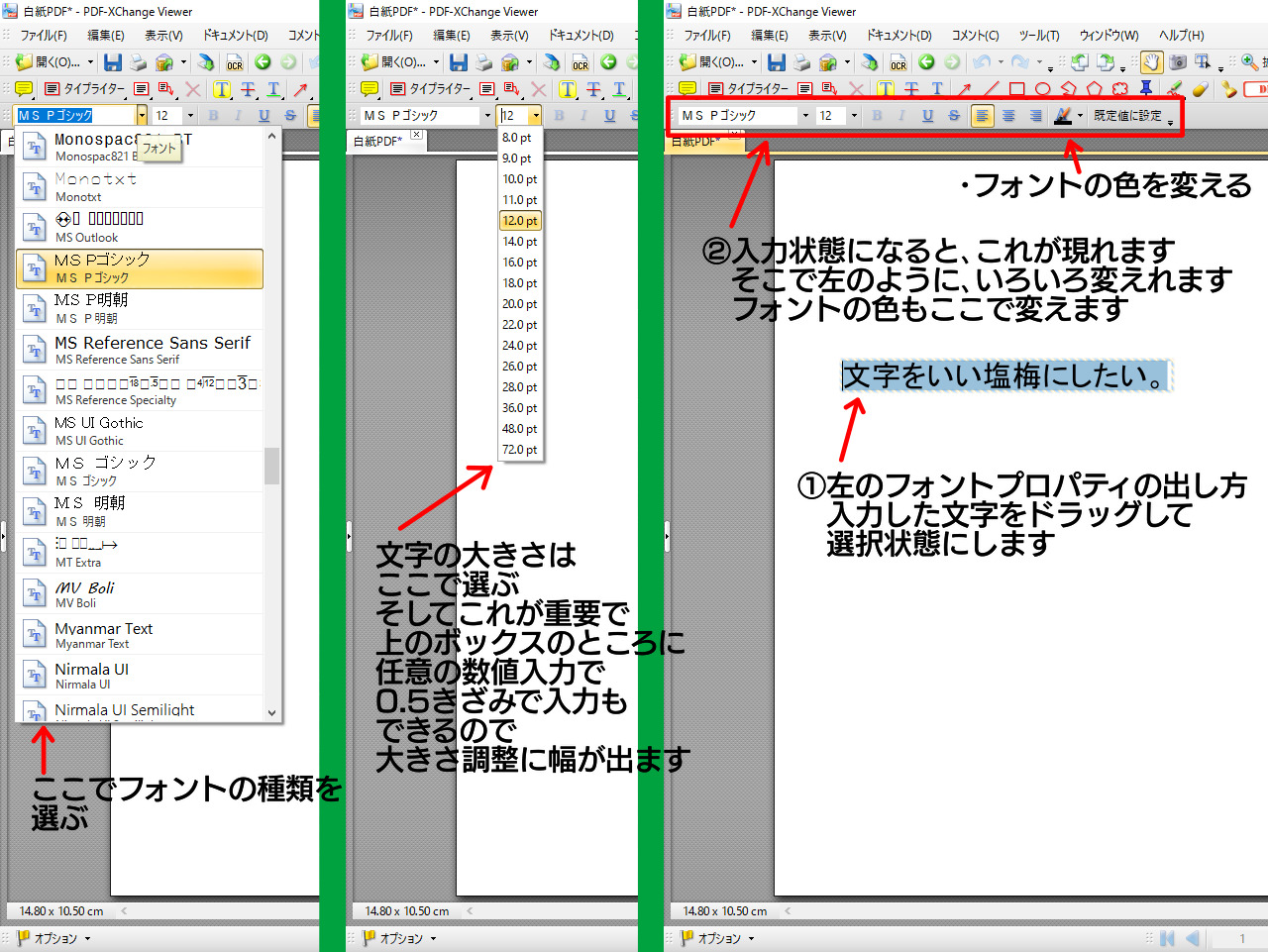Click the text box 文字をいい塩梅にしたい。
1268x952 pixels.
1004,376
